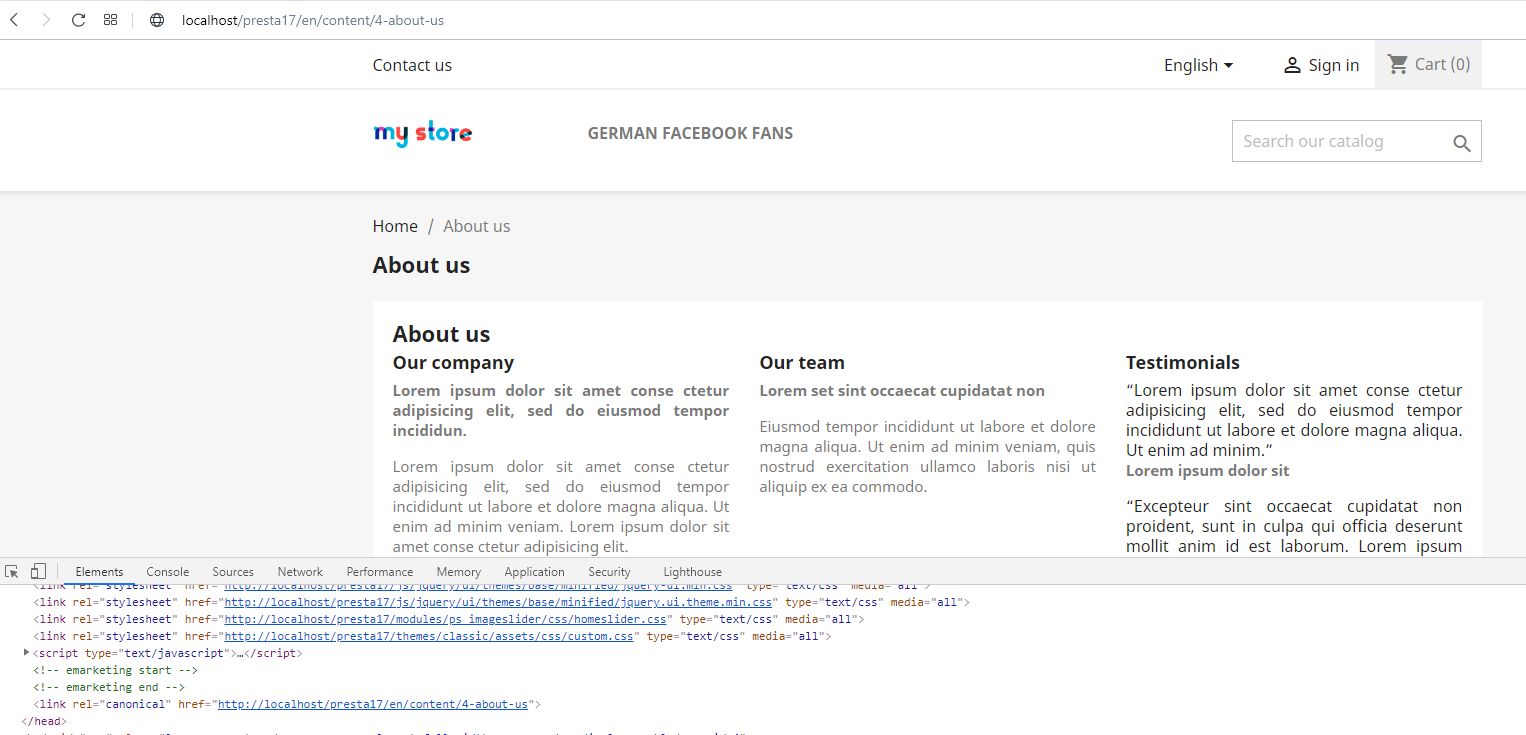Click the Lorem set sint occaecat subheading
1526x735 pixels.
(x=902, y=391)
